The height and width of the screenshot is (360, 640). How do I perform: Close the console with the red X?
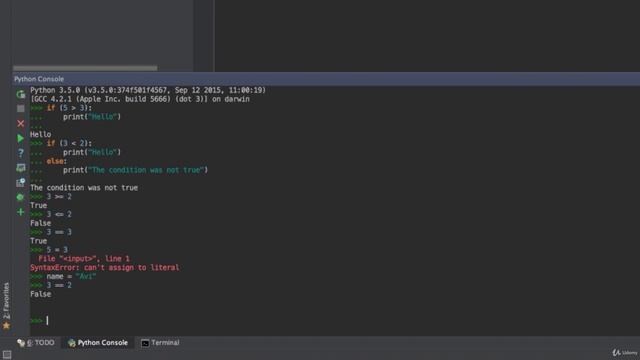(x=20, y=123)
